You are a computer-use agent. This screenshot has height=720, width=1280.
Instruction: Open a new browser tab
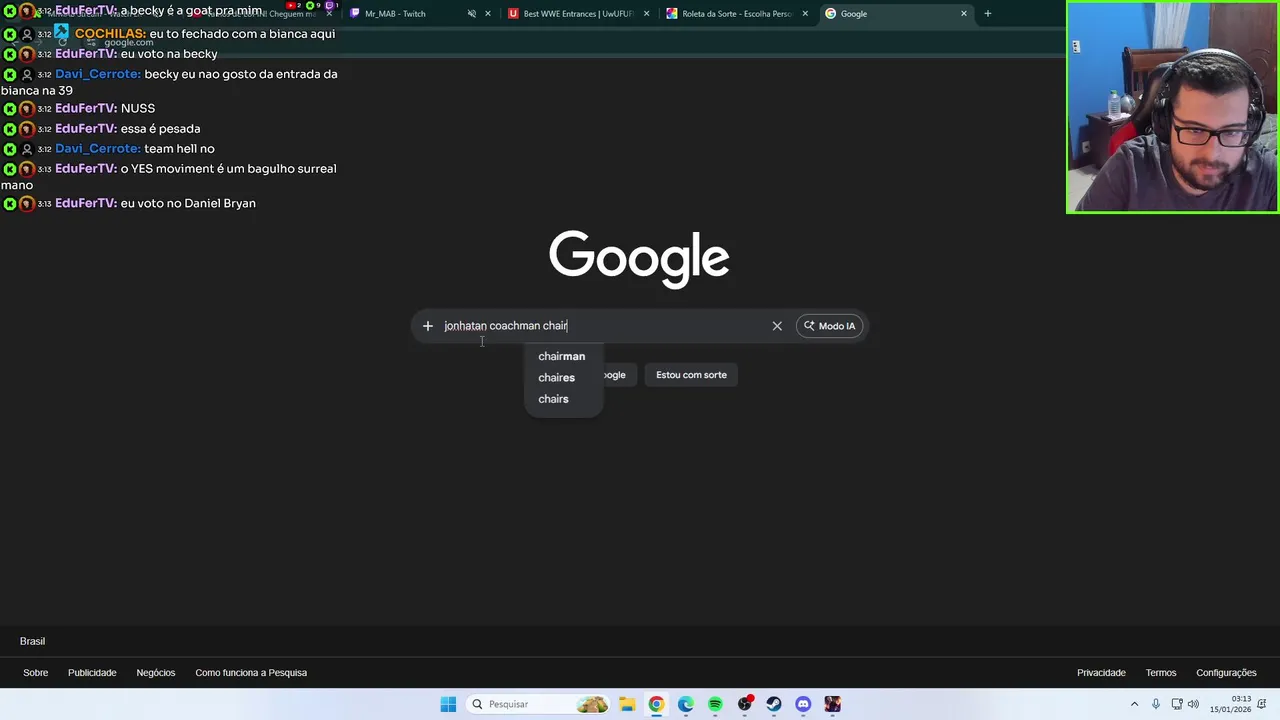988,14
